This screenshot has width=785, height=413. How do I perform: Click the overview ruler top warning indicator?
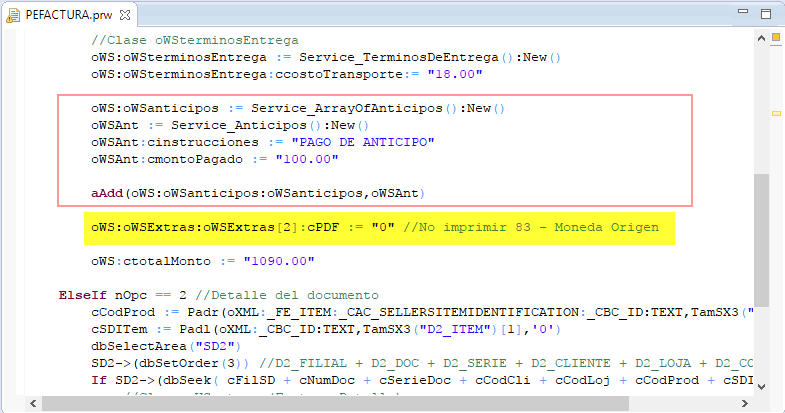tap(776, 37)
